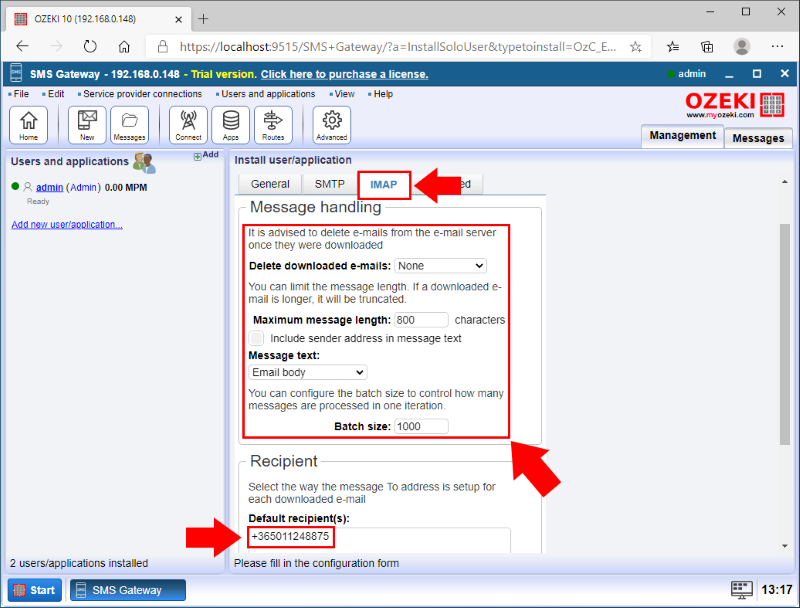Click the Maximum message length field
The image size is (800, 608).
[x=421, y=320]
